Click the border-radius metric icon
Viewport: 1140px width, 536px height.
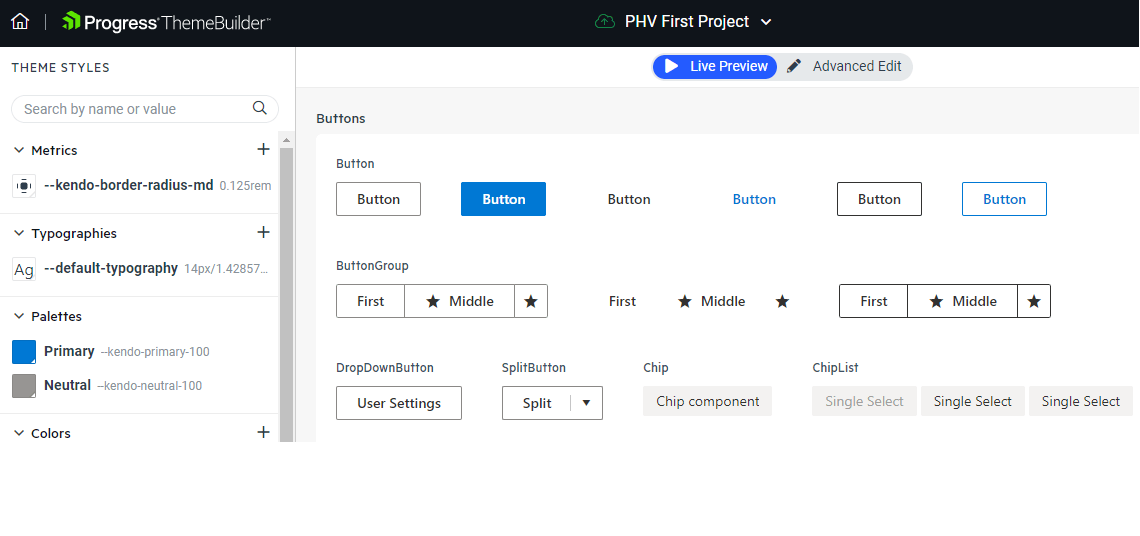click(x=24, y=186)
